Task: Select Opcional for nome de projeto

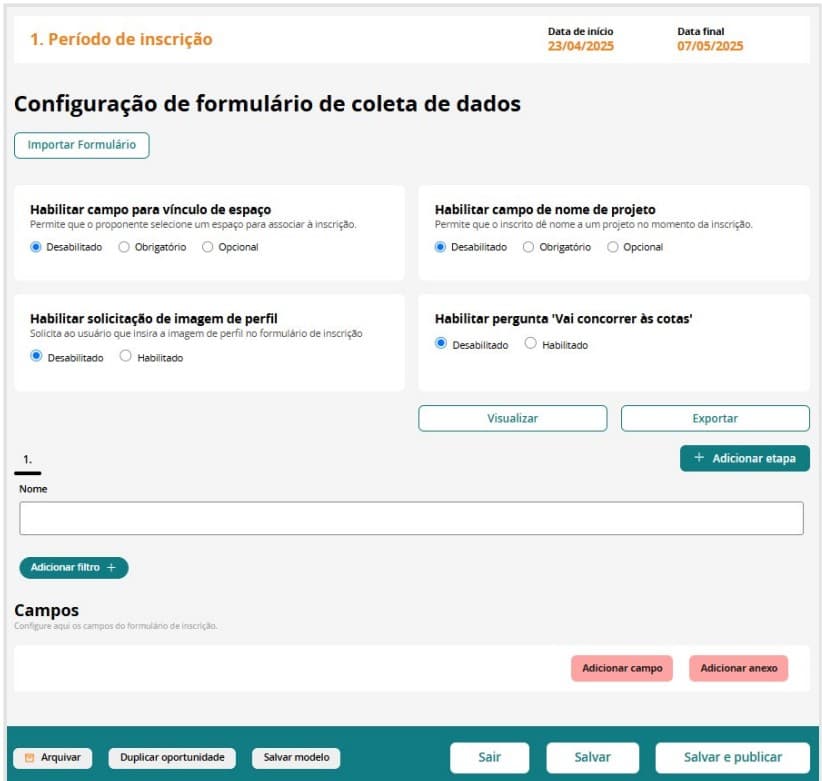Action: [613, 247]
